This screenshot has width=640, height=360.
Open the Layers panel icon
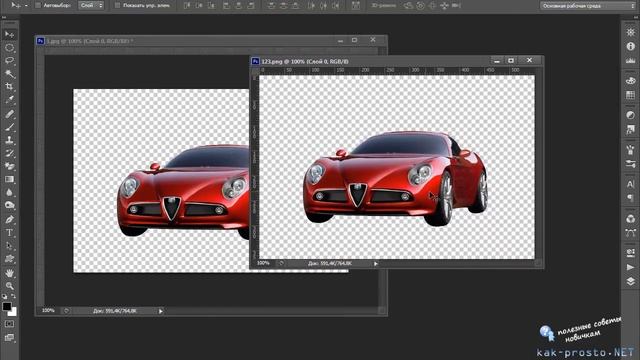tap(630, 281)
